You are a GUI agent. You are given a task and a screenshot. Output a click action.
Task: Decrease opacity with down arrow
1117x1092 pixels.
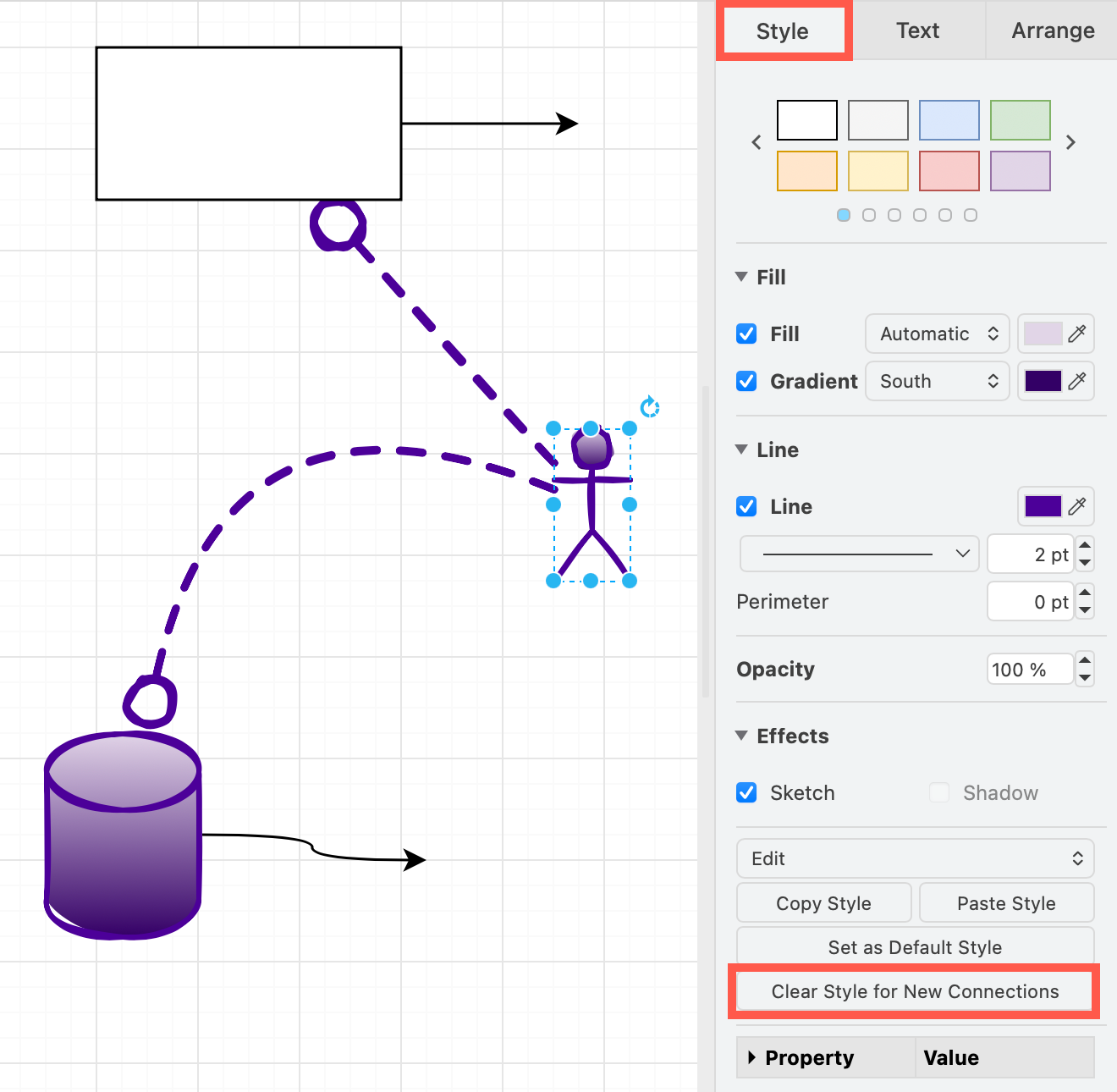[1085, 678]
